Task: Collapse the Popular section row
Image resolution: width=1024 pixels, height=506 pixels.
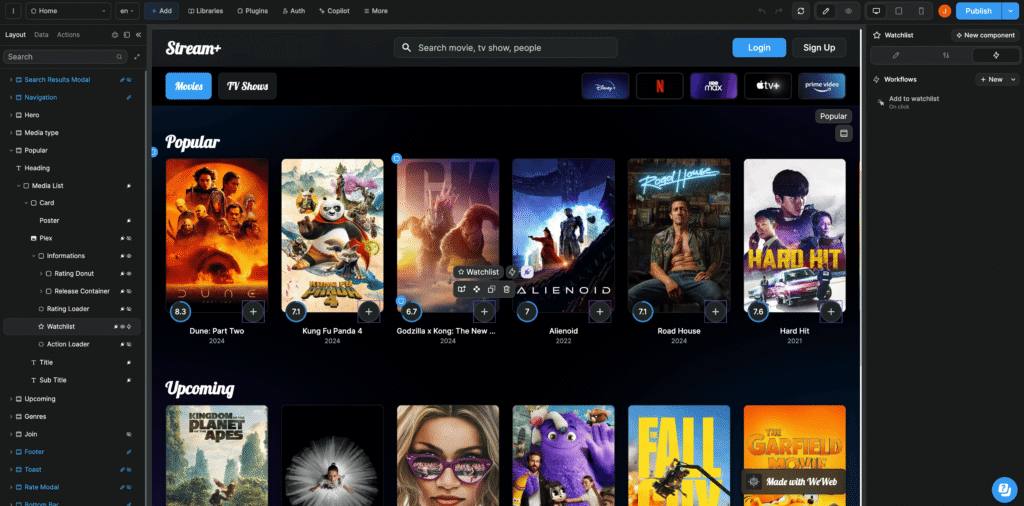Action: pos(11,150)
